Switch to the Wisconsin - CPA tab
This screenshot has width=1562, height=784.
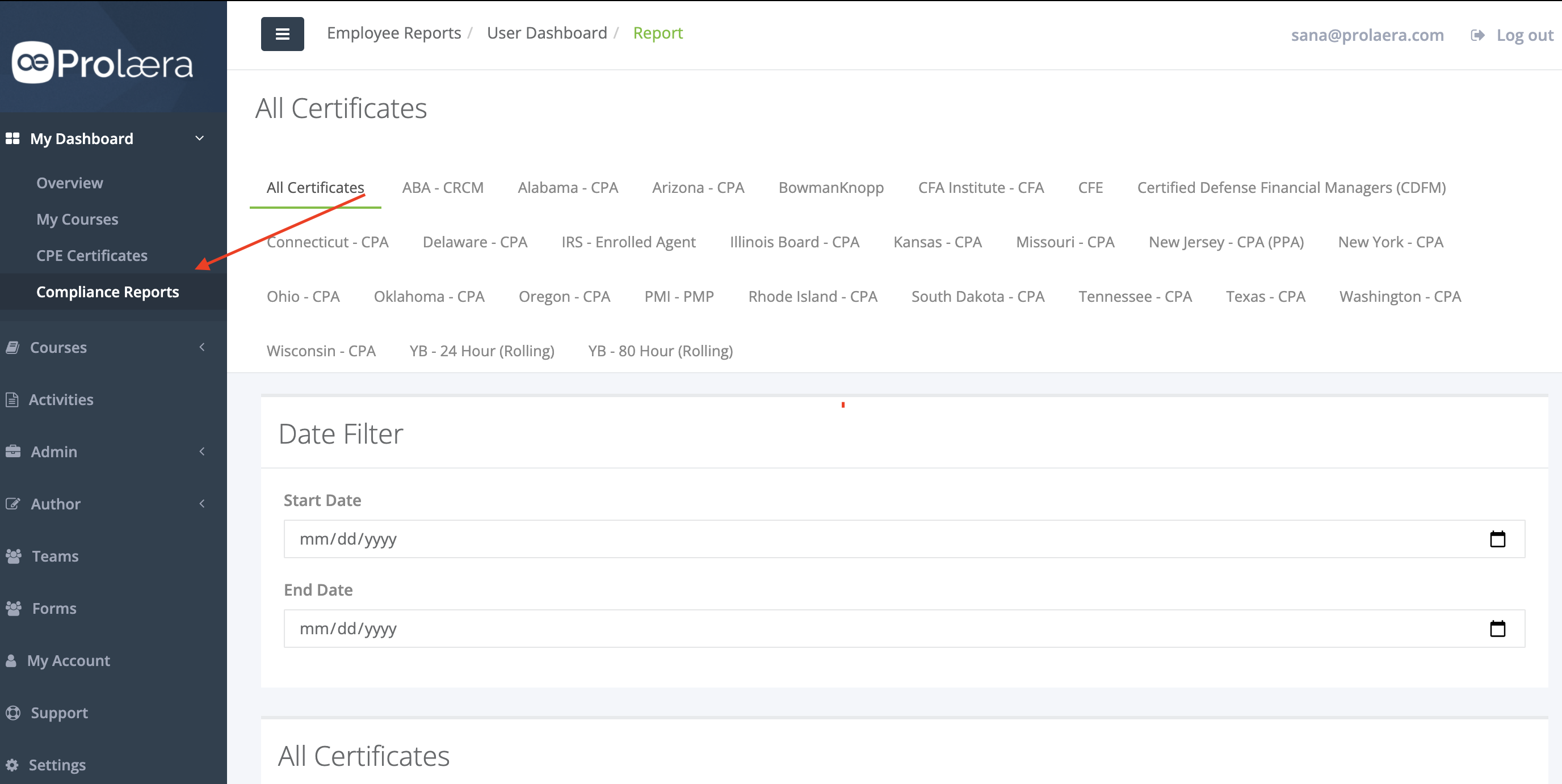(321, 351)
